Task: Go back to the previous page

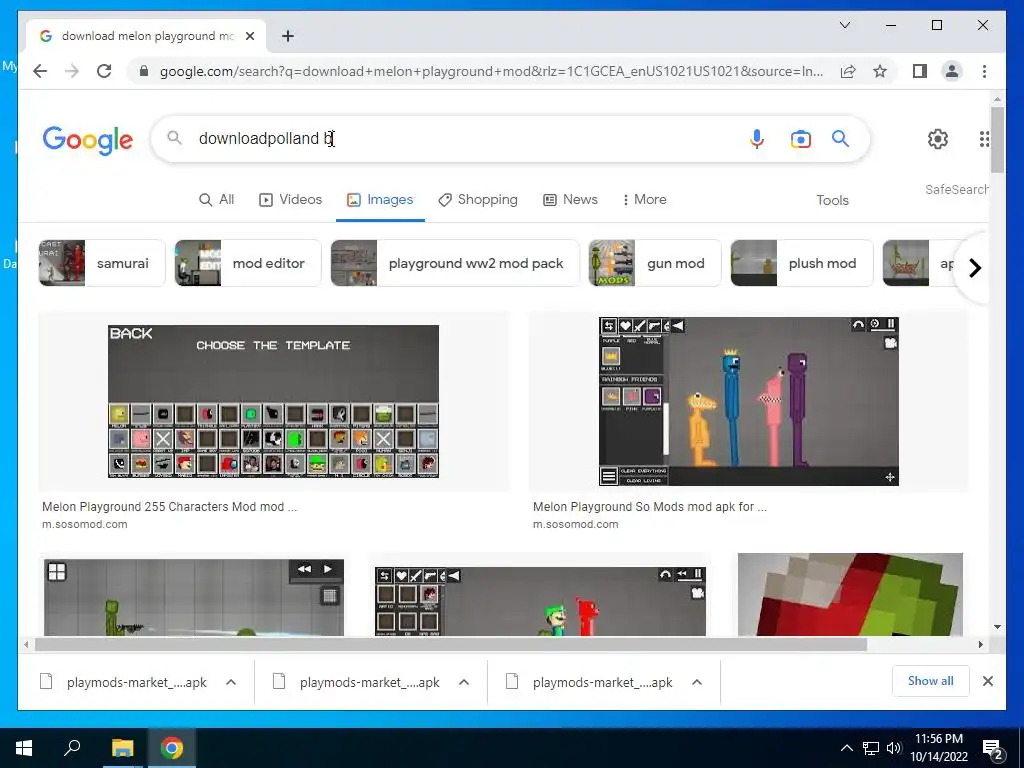Action: (40, 71)
